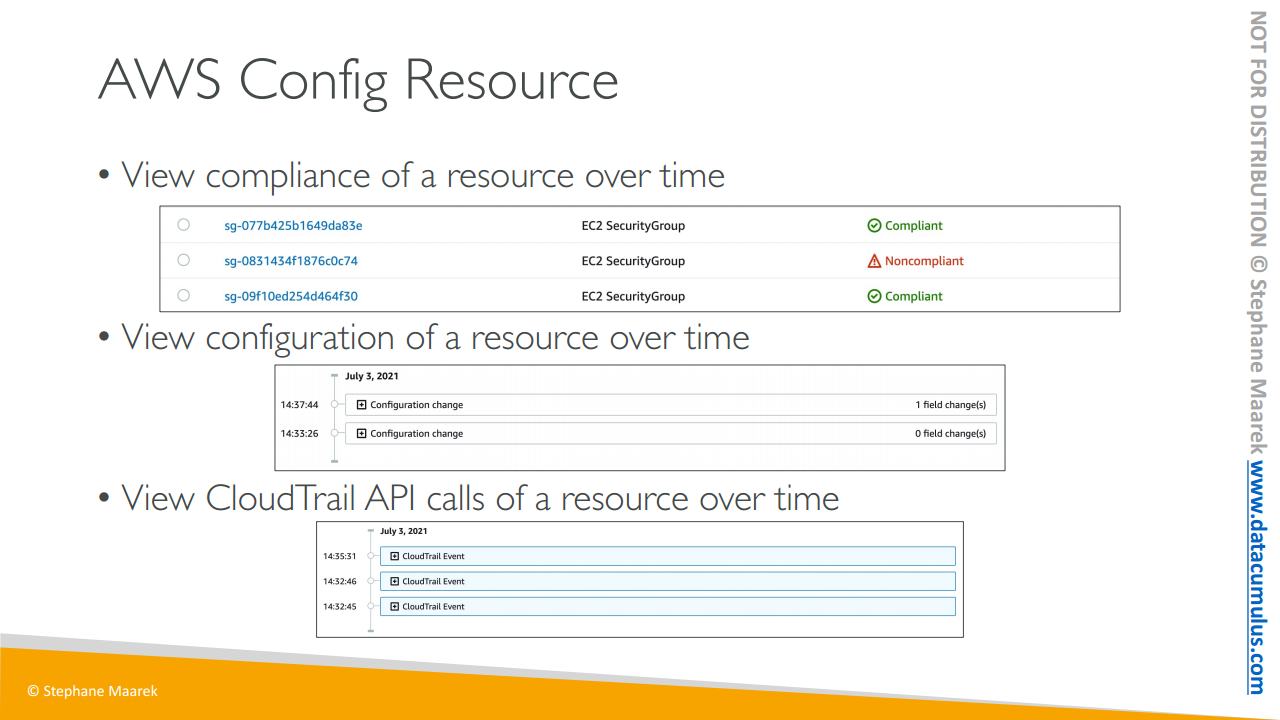Click the 14:32:45 timestamp label
The image size is (1280, 720).
(x=339, y=606)
